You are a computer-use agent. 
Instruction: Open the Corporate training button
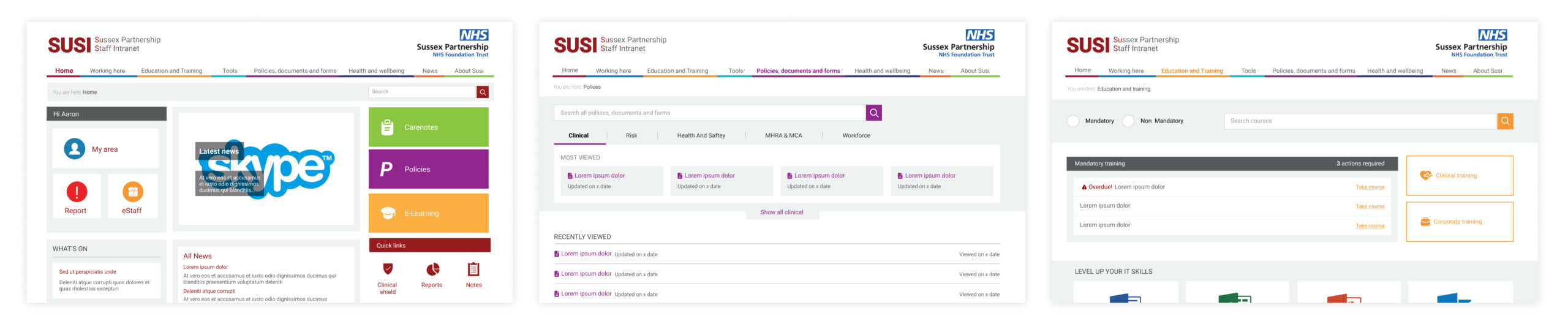1459,222
